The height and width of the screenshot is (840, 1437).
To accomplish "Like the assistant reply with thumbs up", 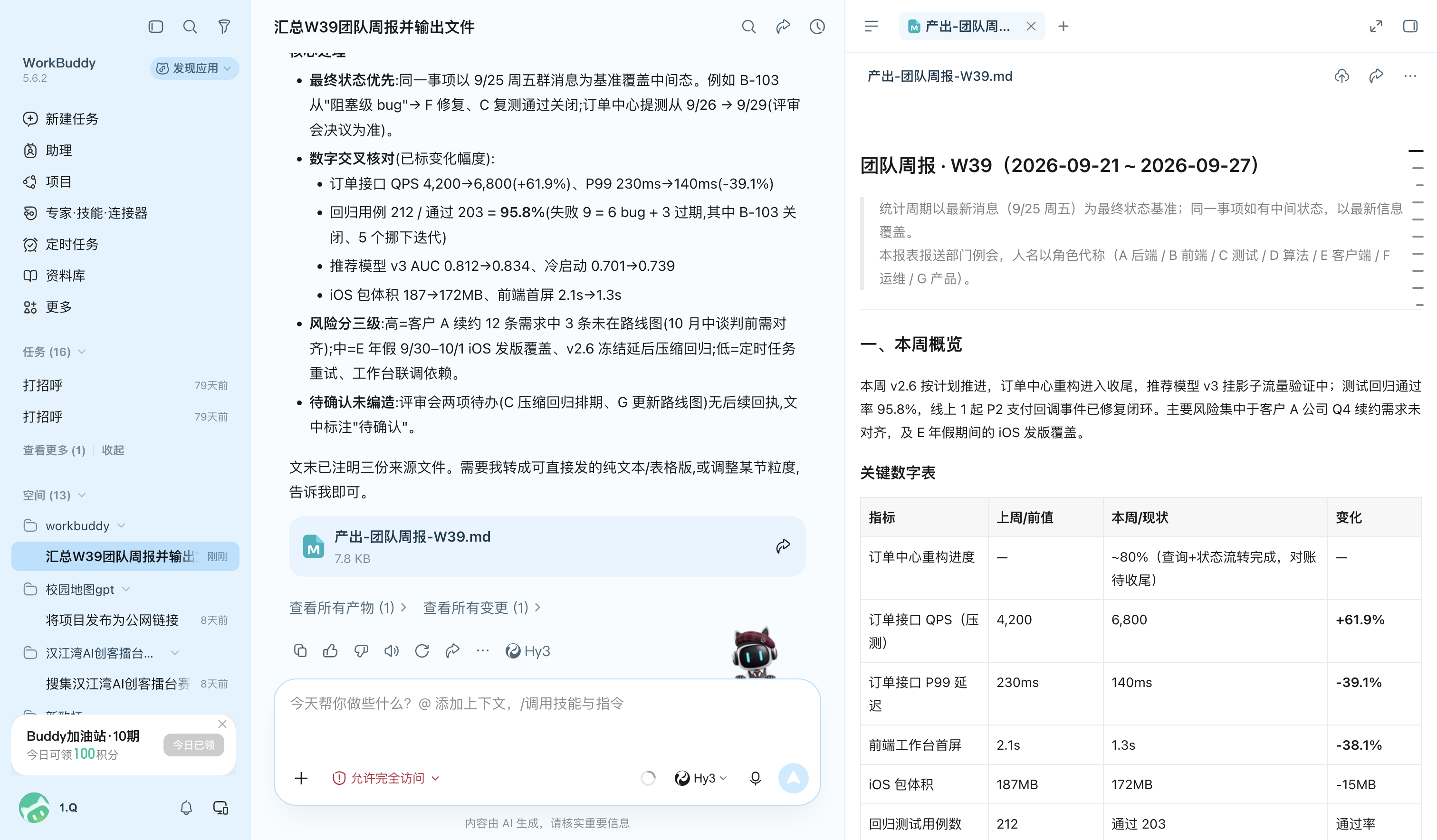I will (330, 651).
